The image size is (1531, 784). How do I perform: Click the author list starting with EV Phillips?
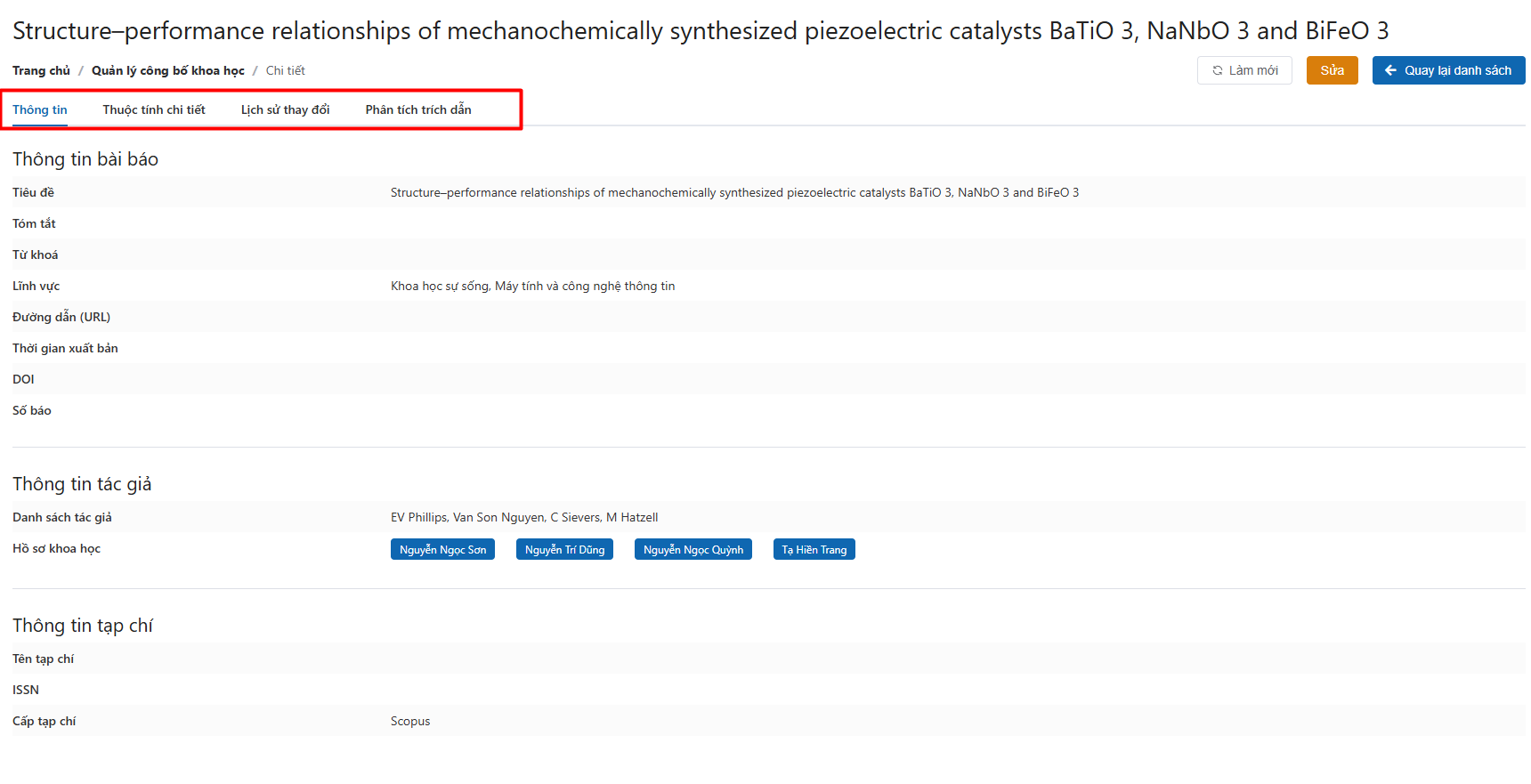[x=524, y=517]
